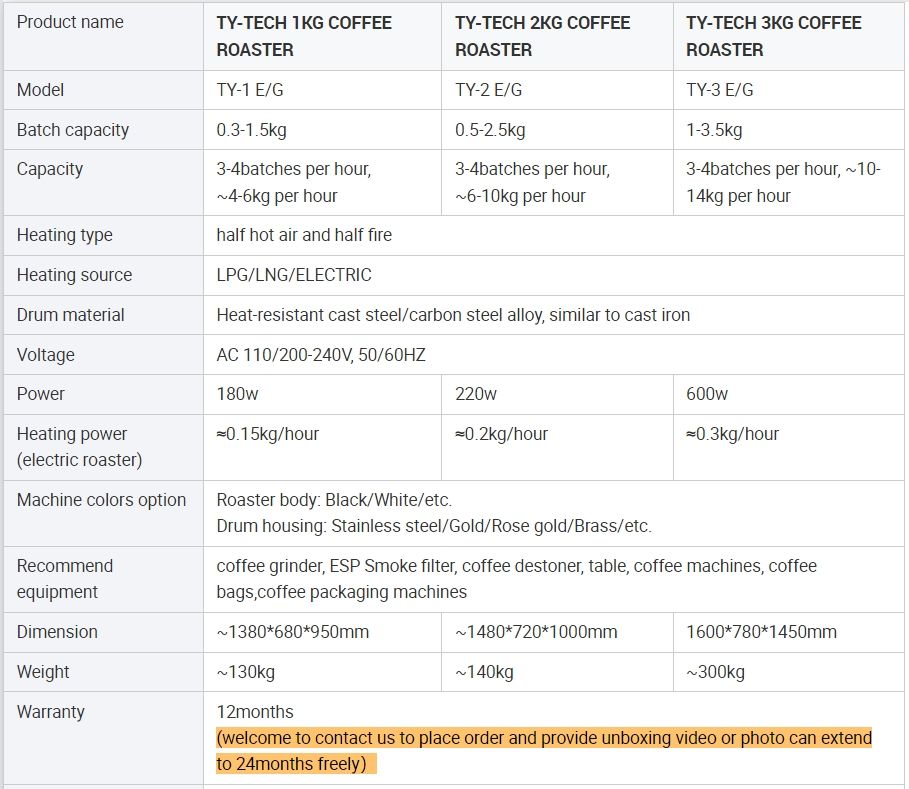Click the ≈0.2kg/hour heating power value
Screen dimensions: 909x789
(x=501, y=434)
